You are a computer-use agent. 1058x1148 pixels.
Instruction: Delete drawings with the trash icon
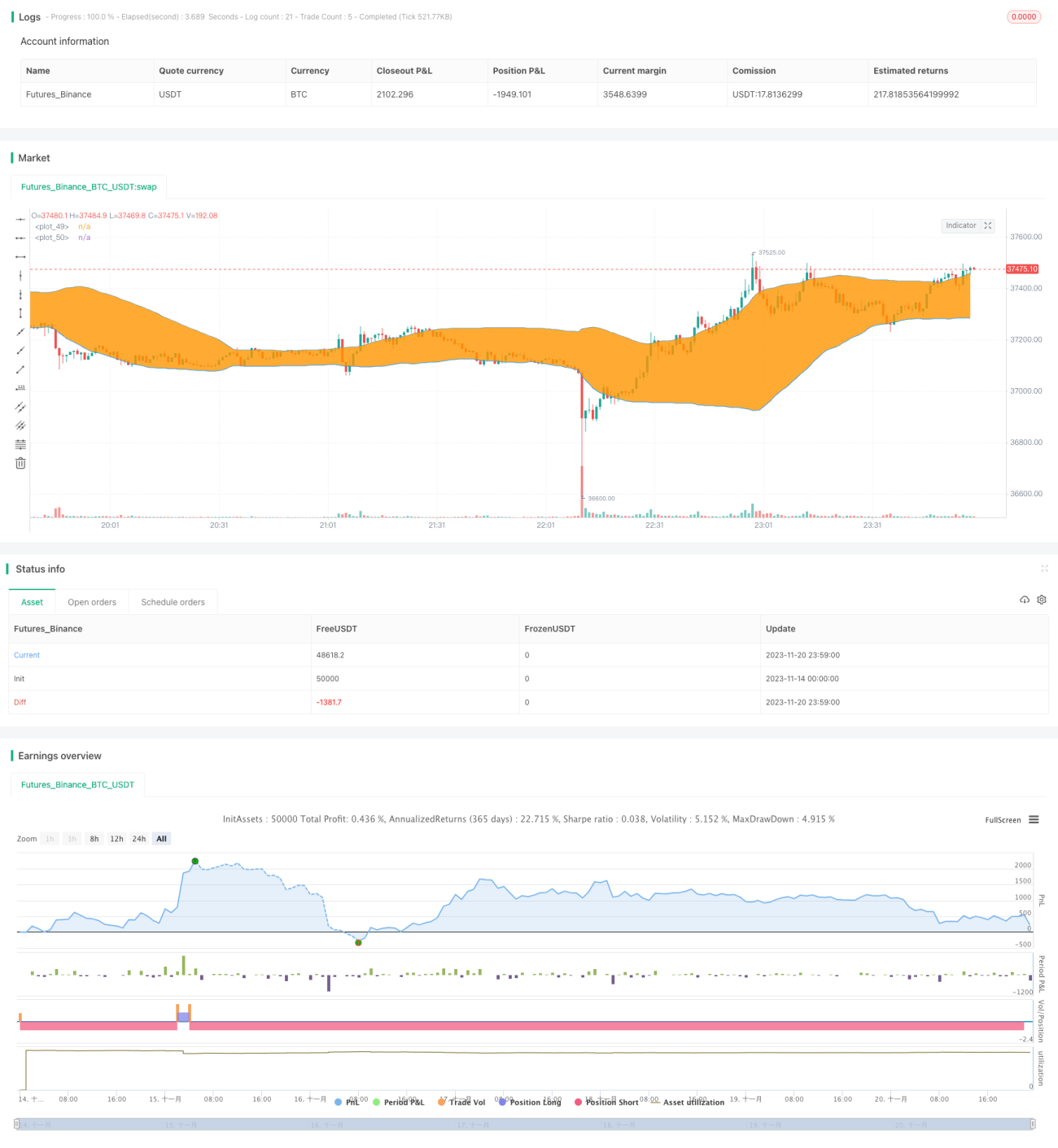[20, 463]
